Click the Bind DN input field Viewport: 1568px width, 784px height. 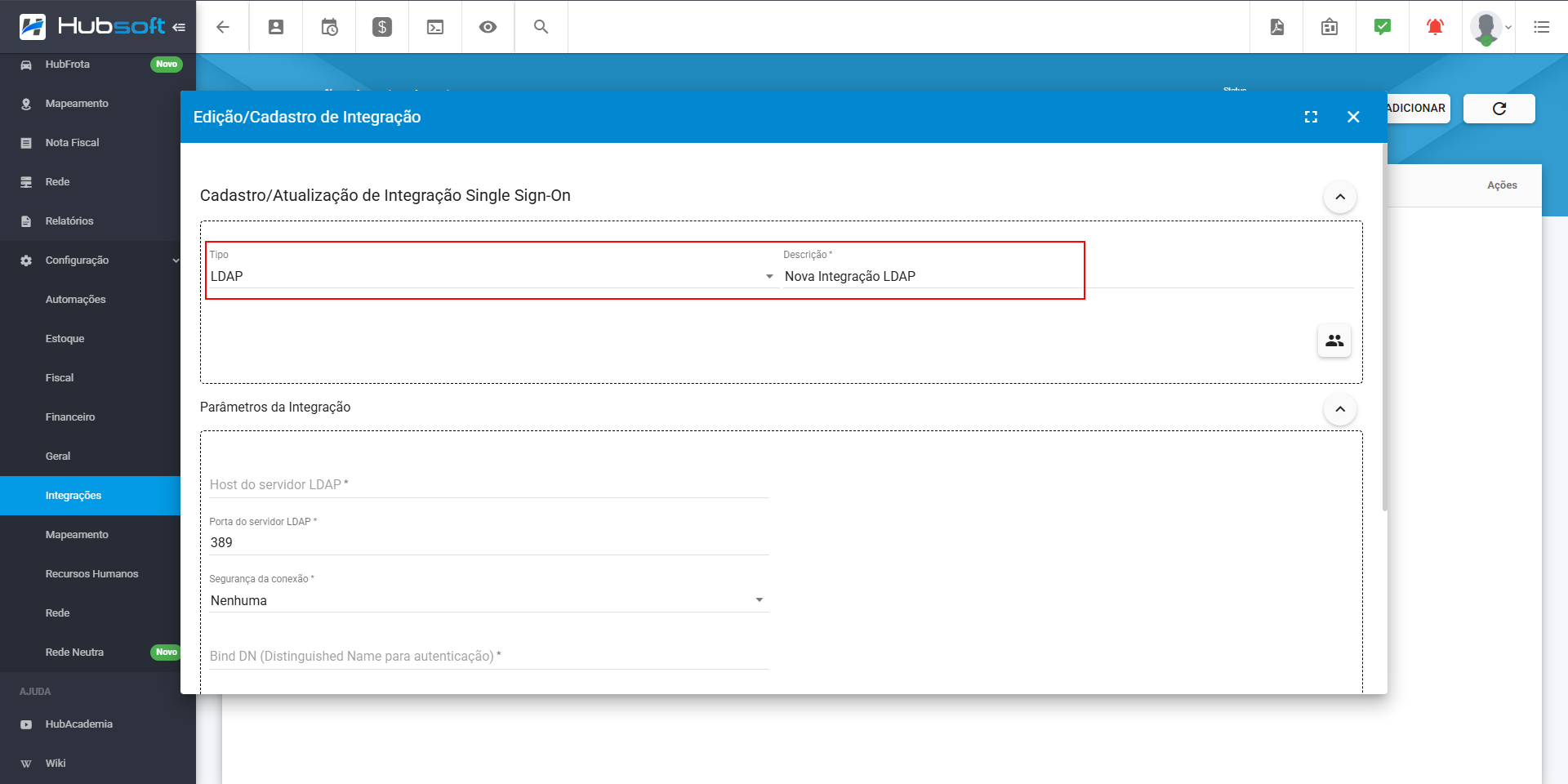click(x=488, y=656)
